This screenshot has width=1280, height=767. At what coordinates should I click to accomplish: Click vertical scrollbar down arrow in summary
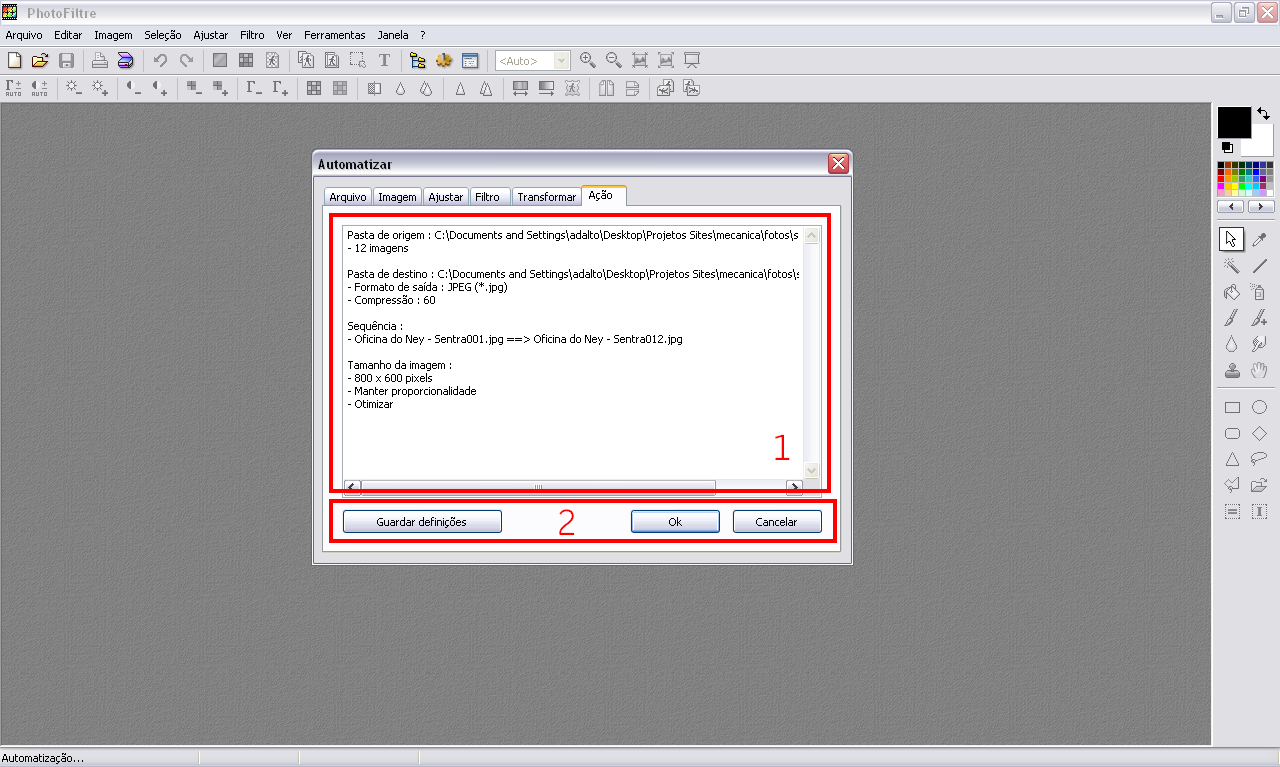click(x=811, y=470)
